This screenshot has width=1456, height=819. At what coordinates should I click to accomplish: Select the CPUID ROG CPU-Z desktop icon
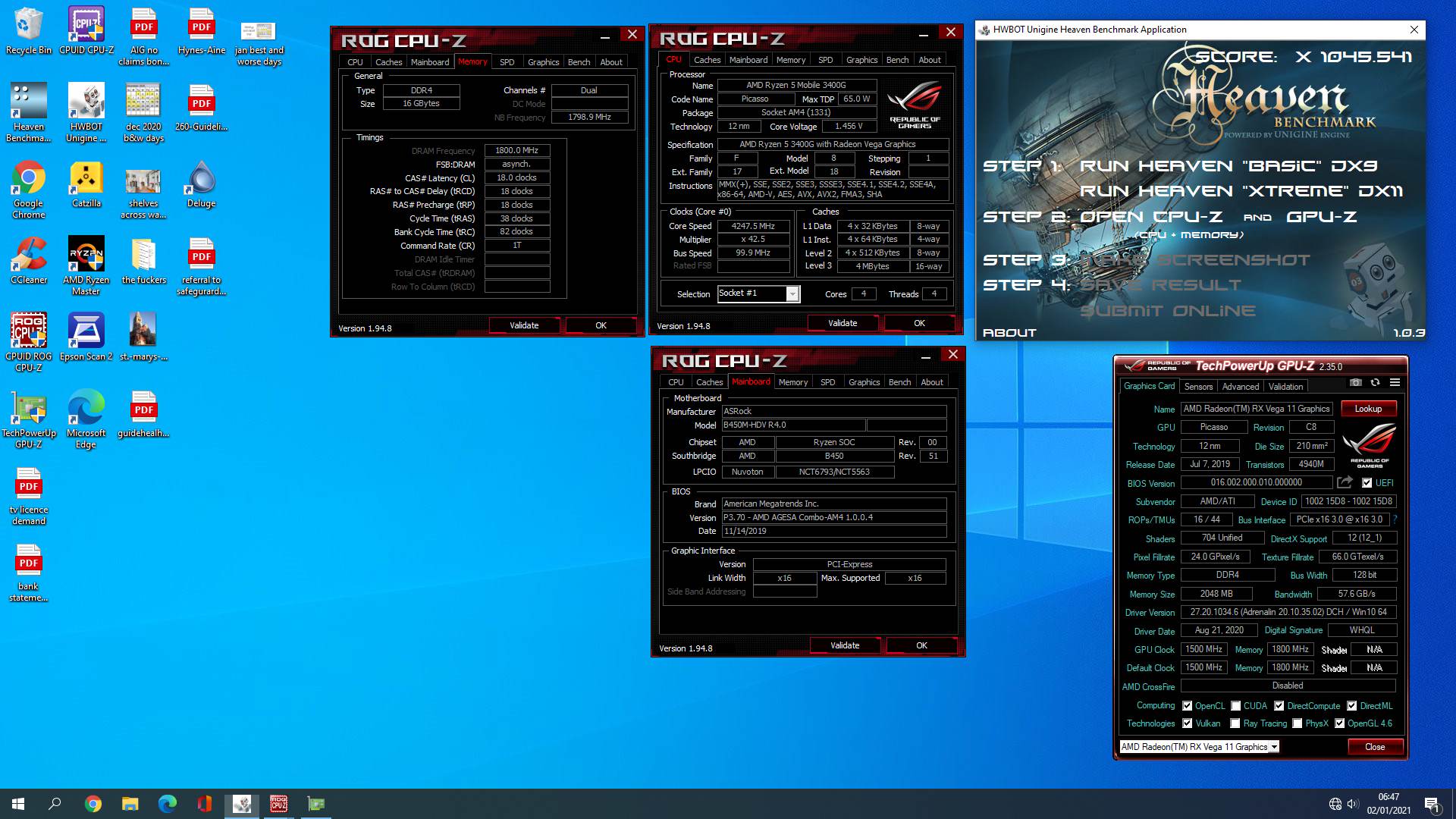click(29, 343)
